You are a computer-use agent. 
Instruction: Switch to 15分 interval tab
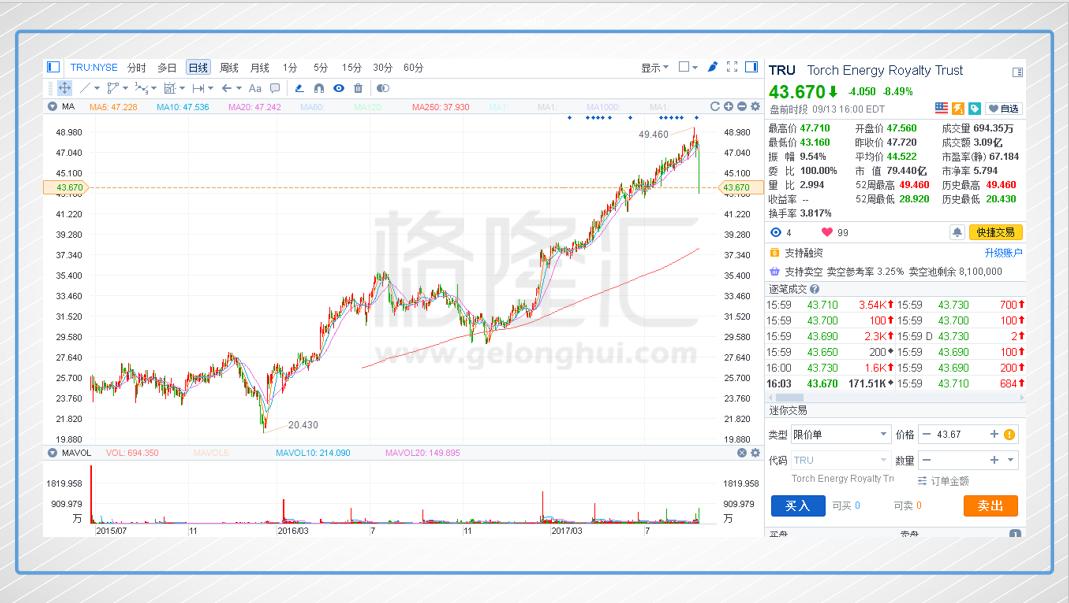click(351, 68)
